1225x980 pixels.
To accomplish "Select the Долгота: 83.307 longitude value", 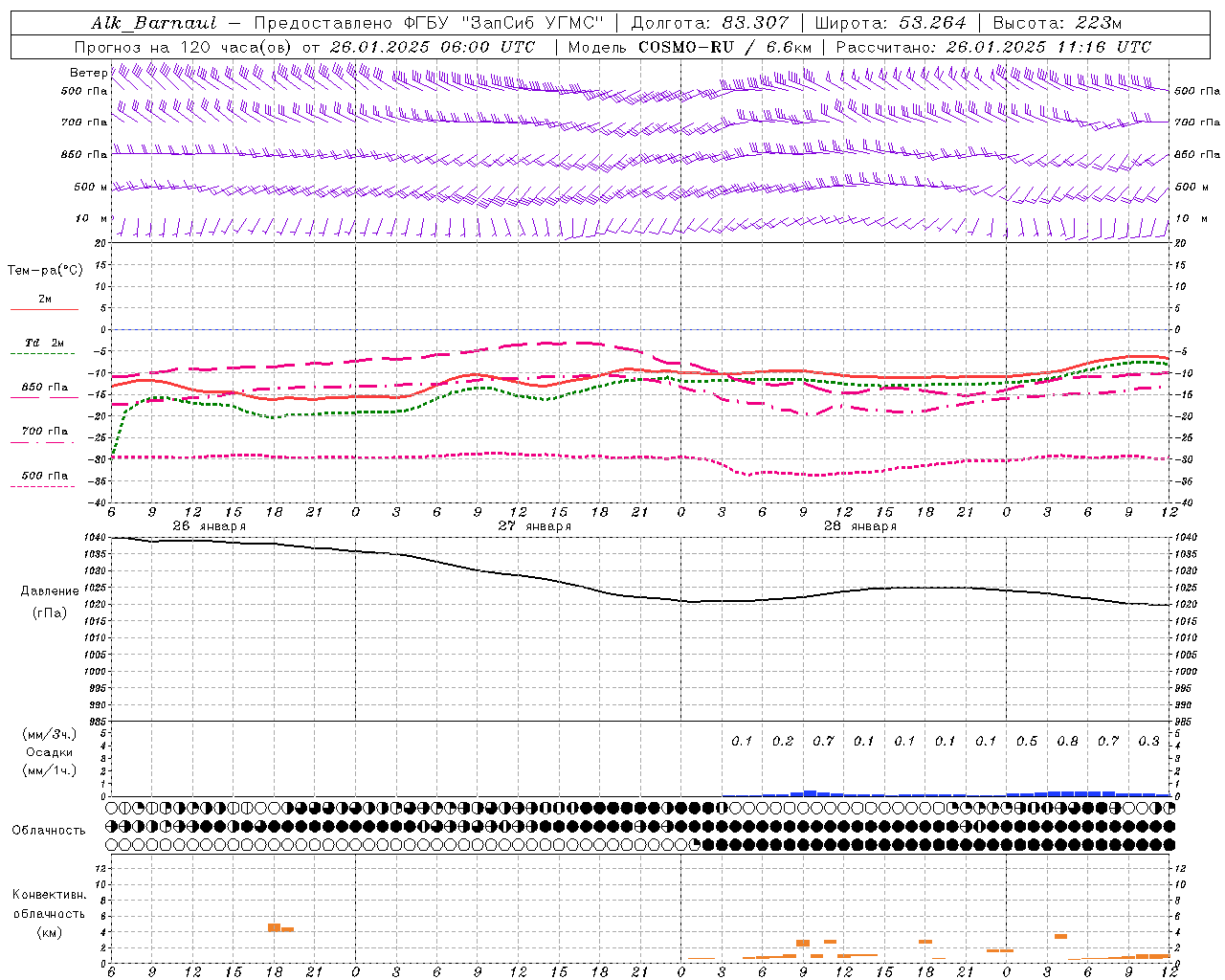I will [710, 23].
